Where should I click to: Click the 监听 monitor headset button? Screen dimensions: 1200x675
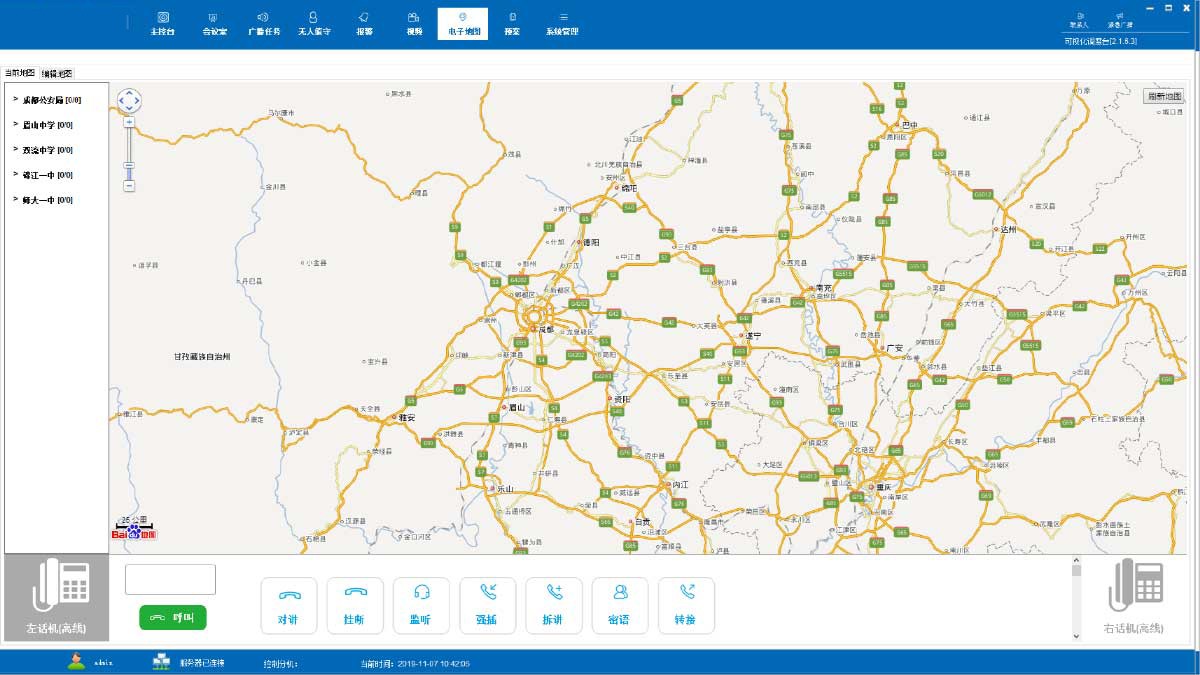[420, 605]
